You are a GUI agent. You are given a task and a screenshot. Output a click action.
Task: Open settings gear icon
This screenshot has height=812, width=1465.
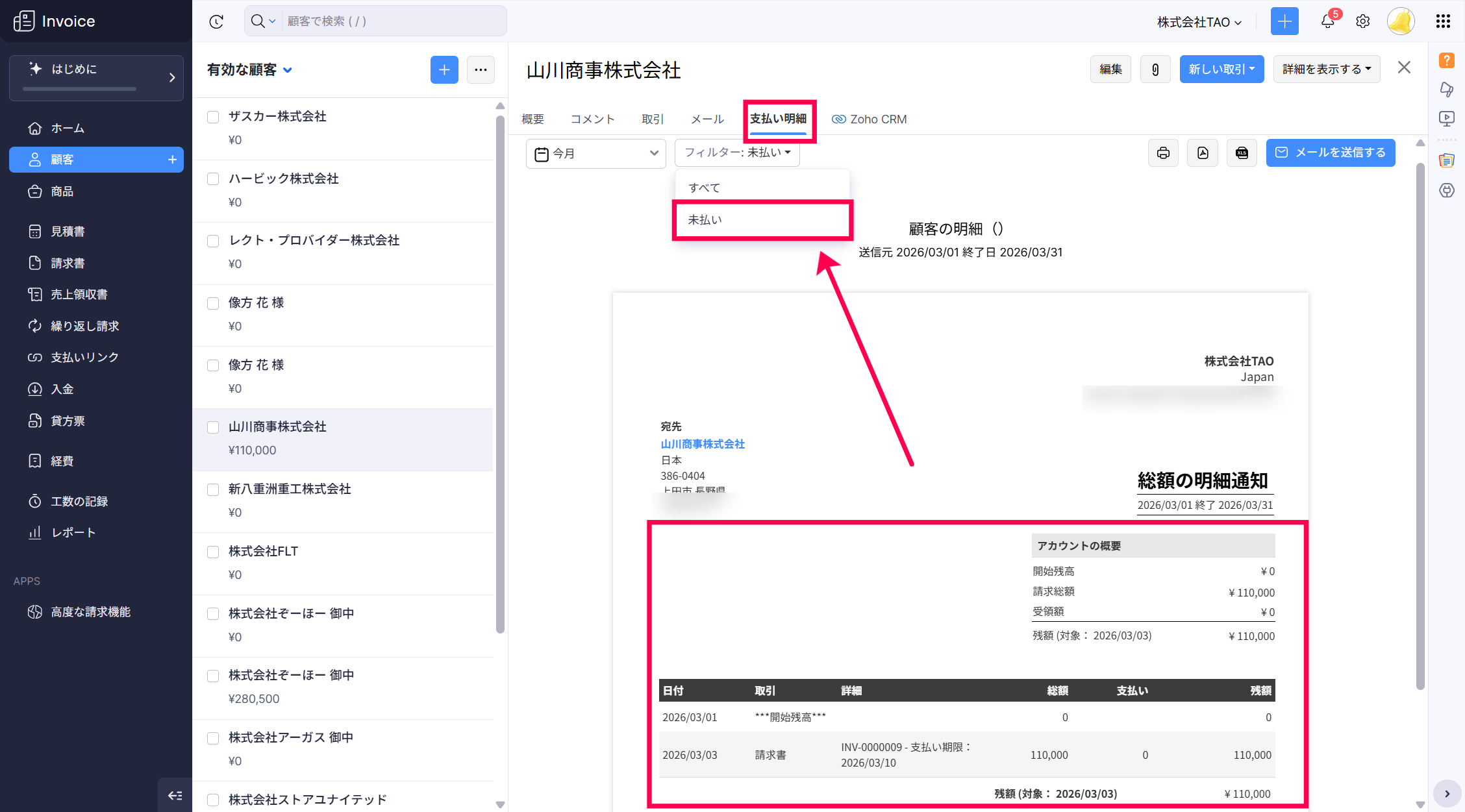(1363, 21)
